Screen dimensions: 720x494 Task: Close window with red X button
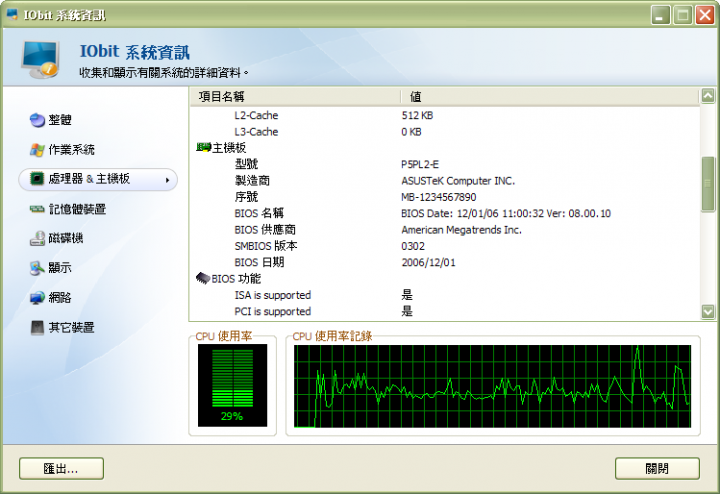705,16
